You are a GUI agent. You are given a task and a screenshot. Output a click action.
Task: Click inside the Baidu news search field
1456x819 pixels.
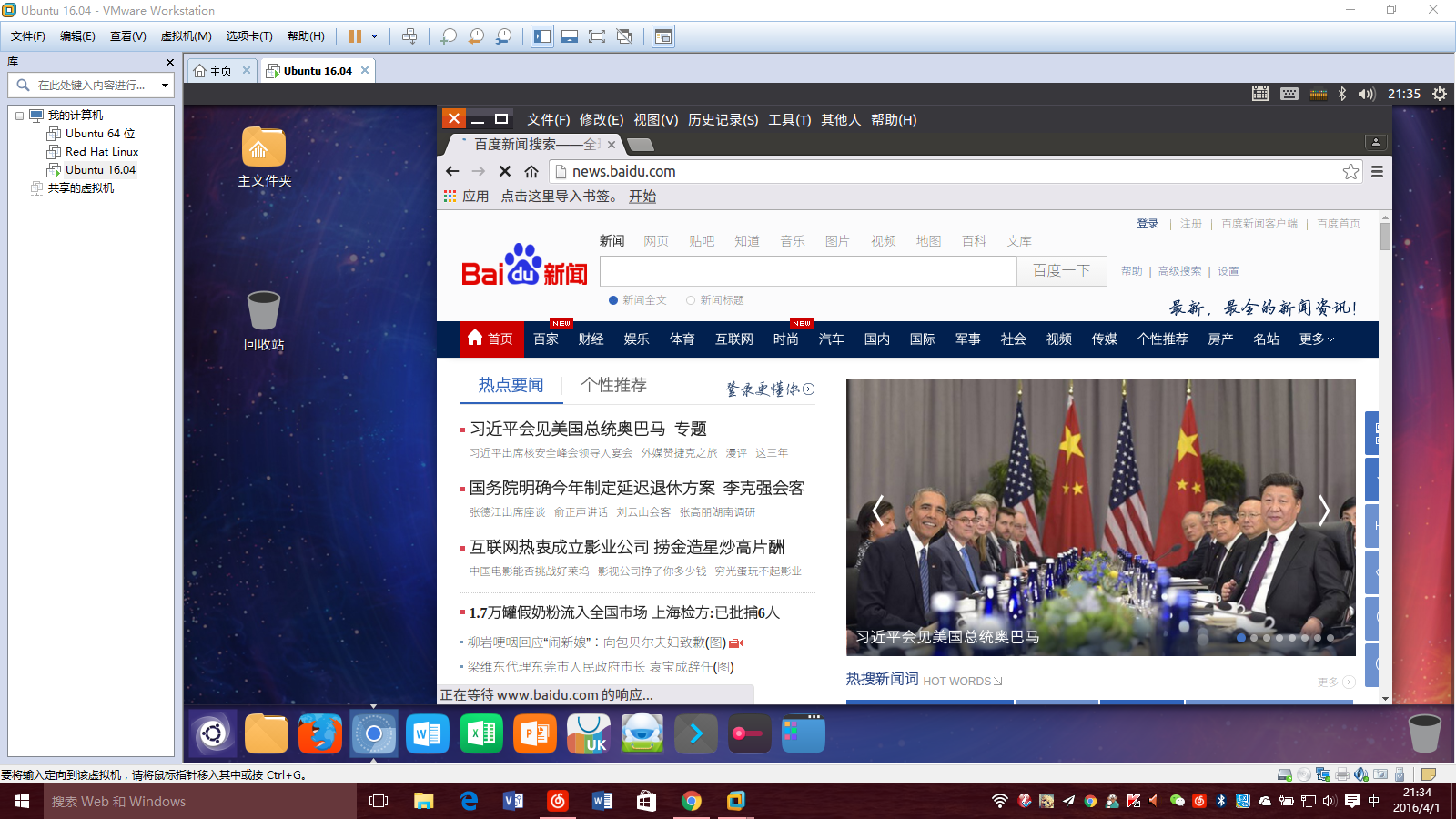[808, 270]
